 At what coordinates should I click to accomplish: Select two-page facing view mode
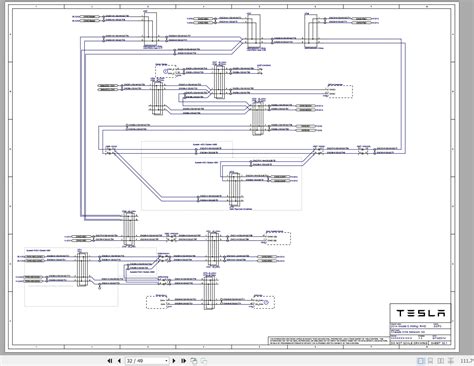pos(441,361)
